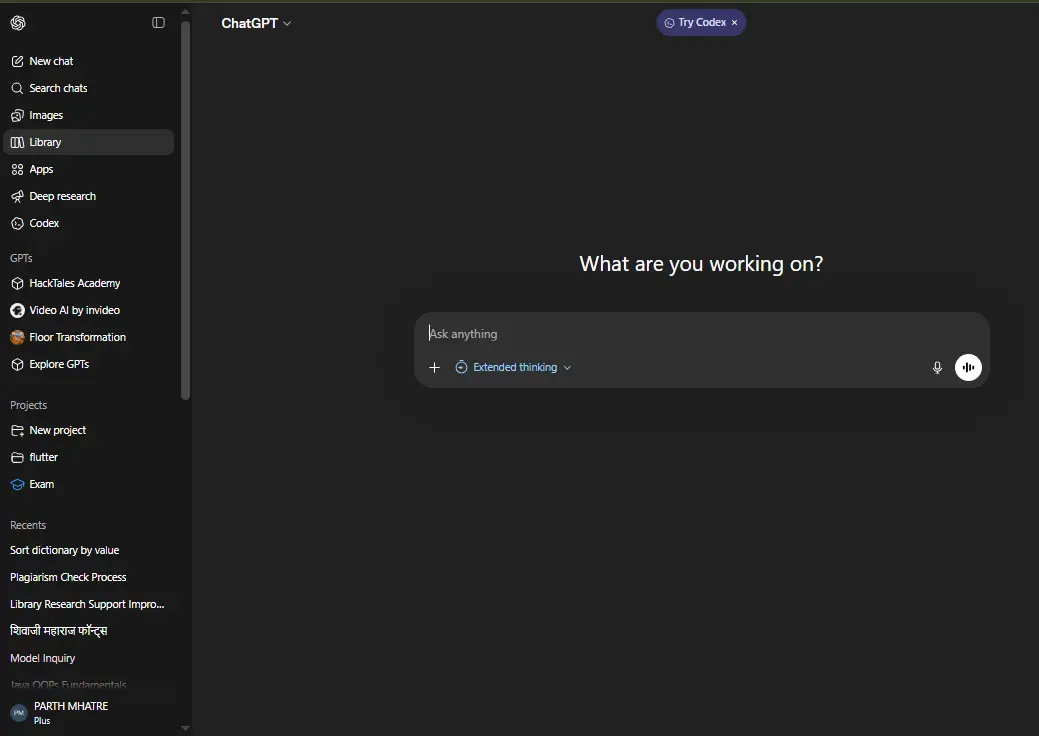
Task: Click the Codex icon in sidebar
Action: click(18, 224)
